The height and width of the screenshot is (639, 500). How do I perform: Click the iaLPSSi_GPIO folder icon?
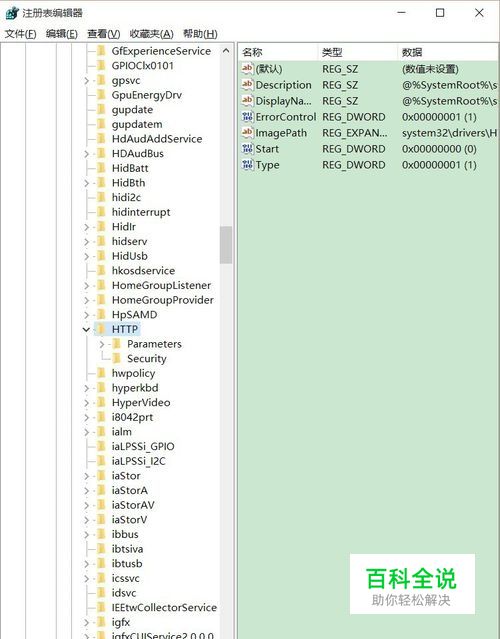point(101,446)
